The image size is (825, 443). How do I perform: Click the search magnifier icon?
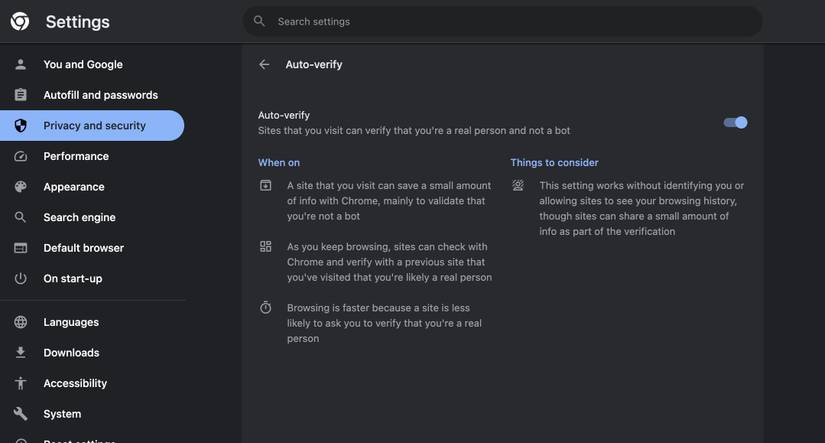[x=259, y=21]
